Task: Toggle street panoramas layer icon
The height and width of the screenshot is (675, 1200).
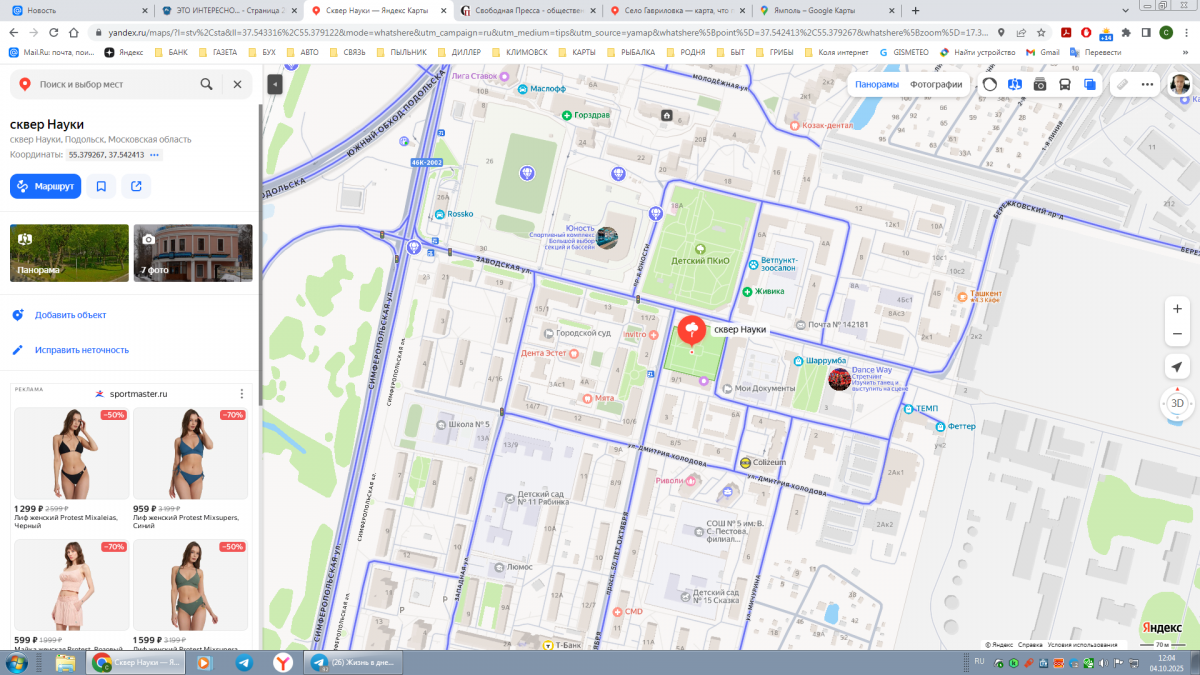Action: coord(1015,85)
